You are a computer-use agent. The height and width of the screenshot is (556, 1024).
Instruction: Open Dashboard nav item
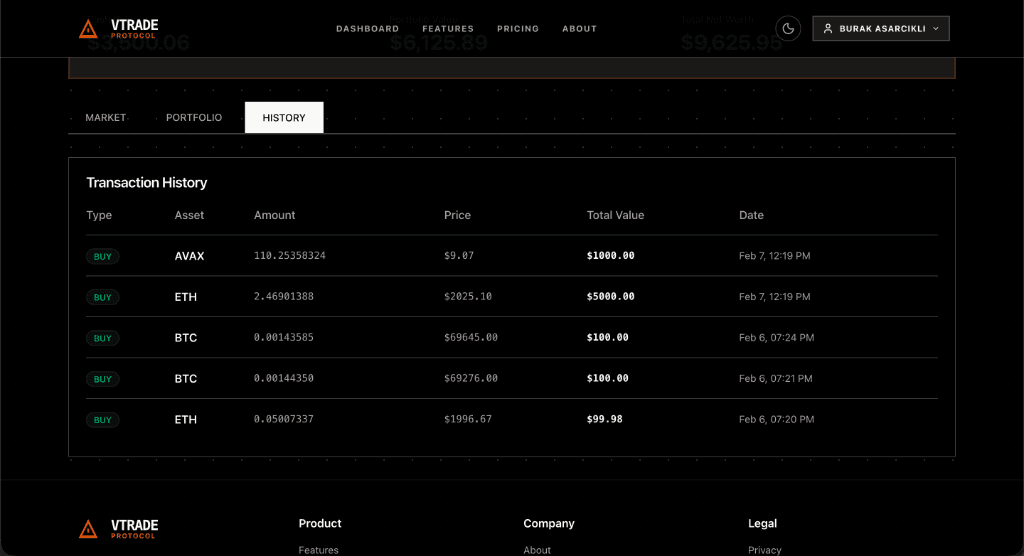point(368,29)
